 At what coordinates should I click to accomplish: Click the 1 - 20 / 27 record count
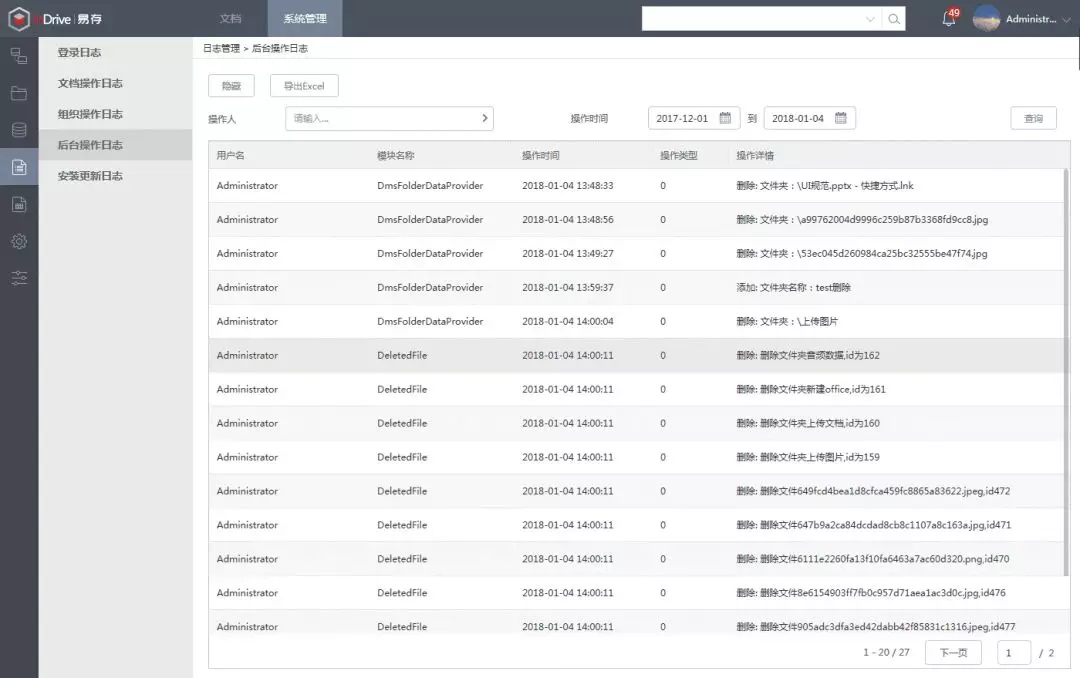pos(886,653)
